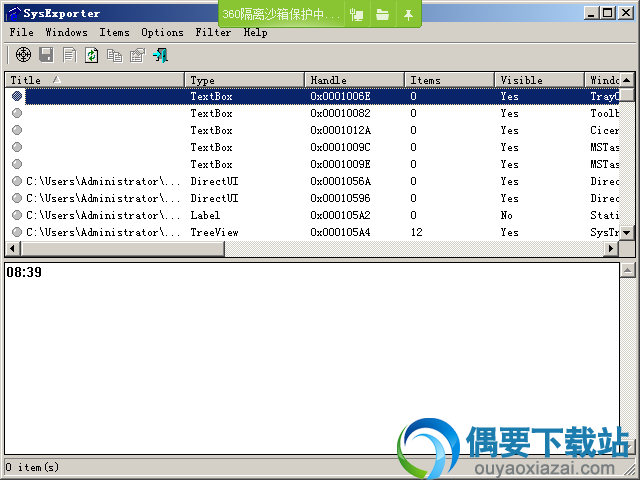Click the 360 sandbox monitor icon
This screenshot has width=640, height=480.
coord(357,15)
